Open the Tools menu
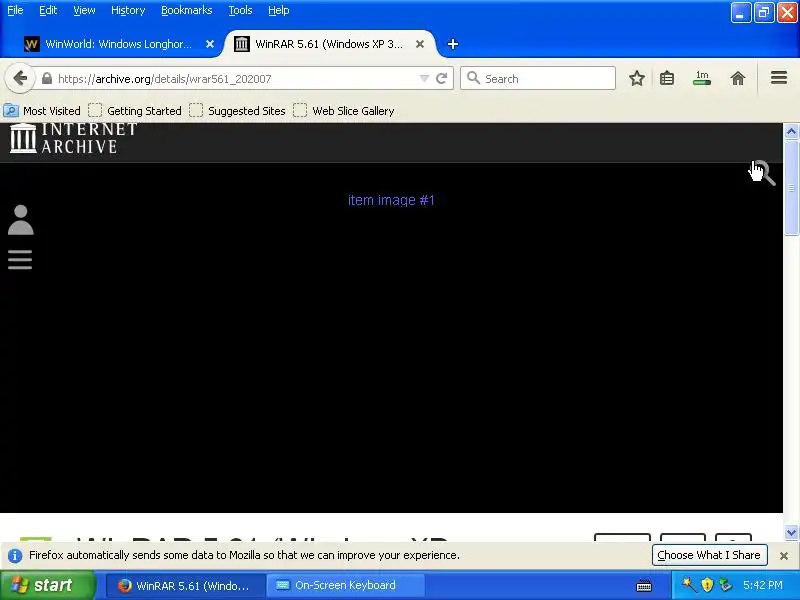This screenshot has width=800, height=600. [240, 10]
